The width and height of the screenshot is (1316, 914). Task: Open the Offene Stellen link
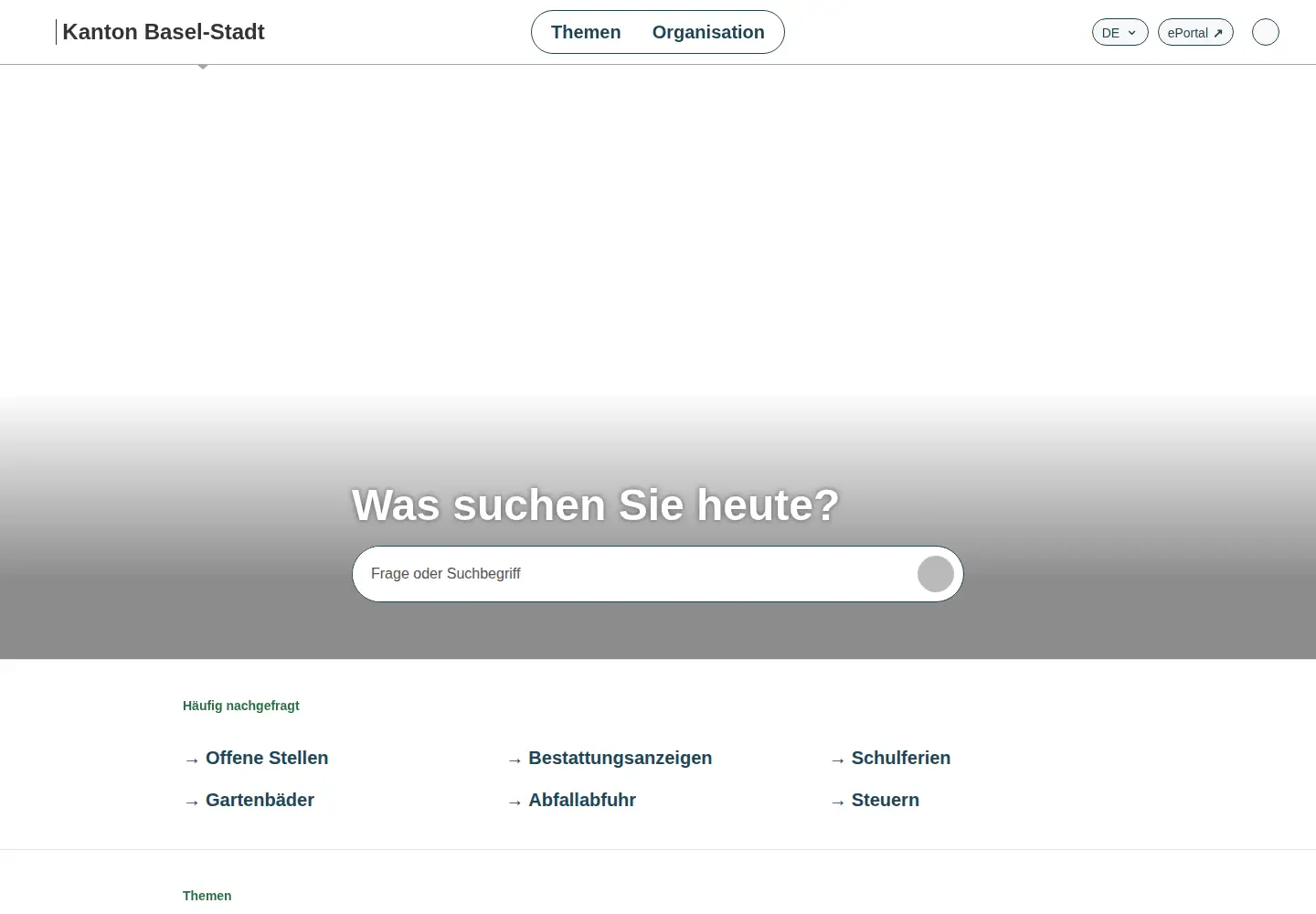click(x=256, y=758)
